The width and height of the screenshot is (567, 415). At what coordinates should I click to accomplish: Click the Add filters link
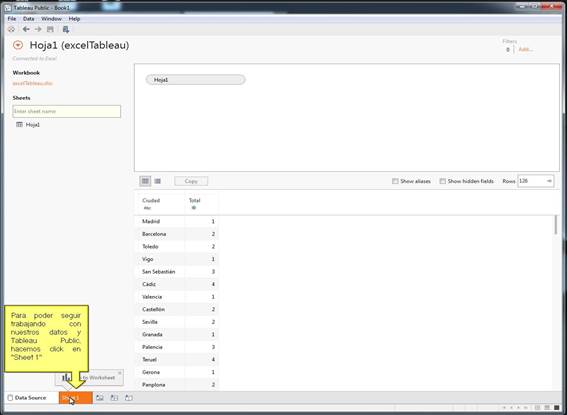click(525, 50)
